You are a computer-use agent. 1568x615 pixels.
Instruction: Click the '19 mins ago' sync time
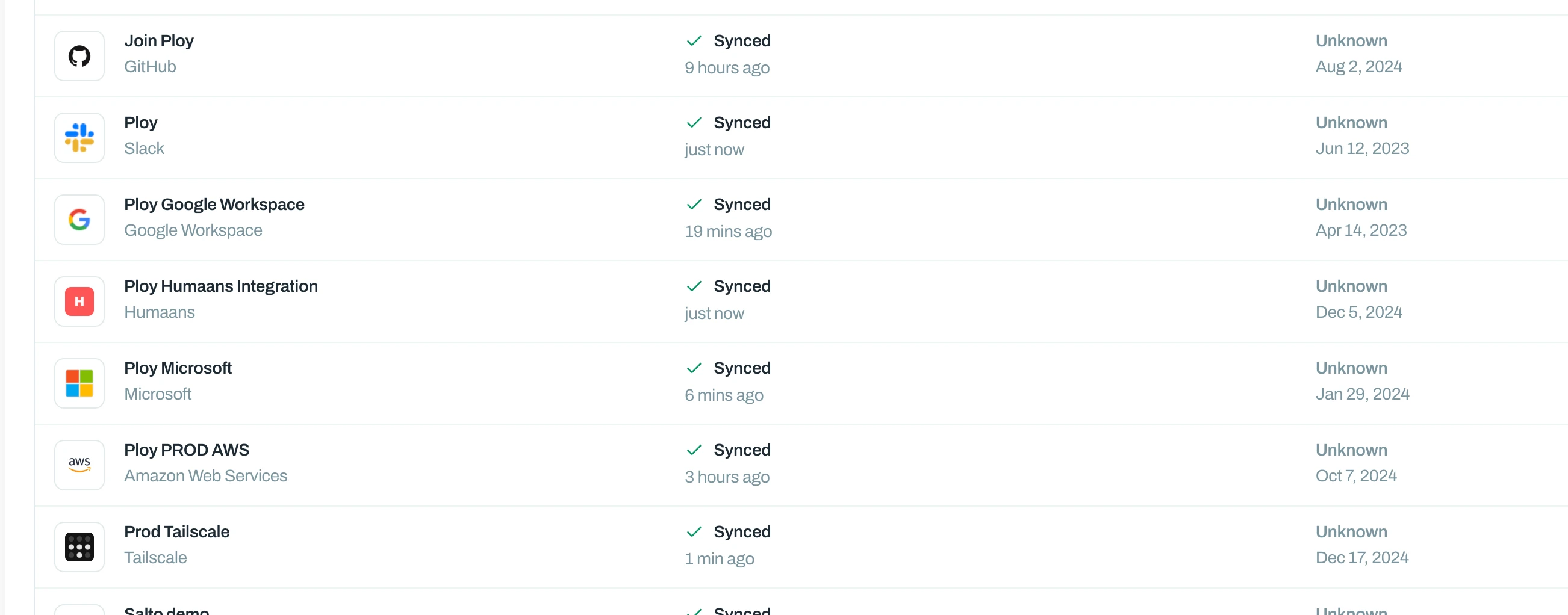[x=728, y=231]
